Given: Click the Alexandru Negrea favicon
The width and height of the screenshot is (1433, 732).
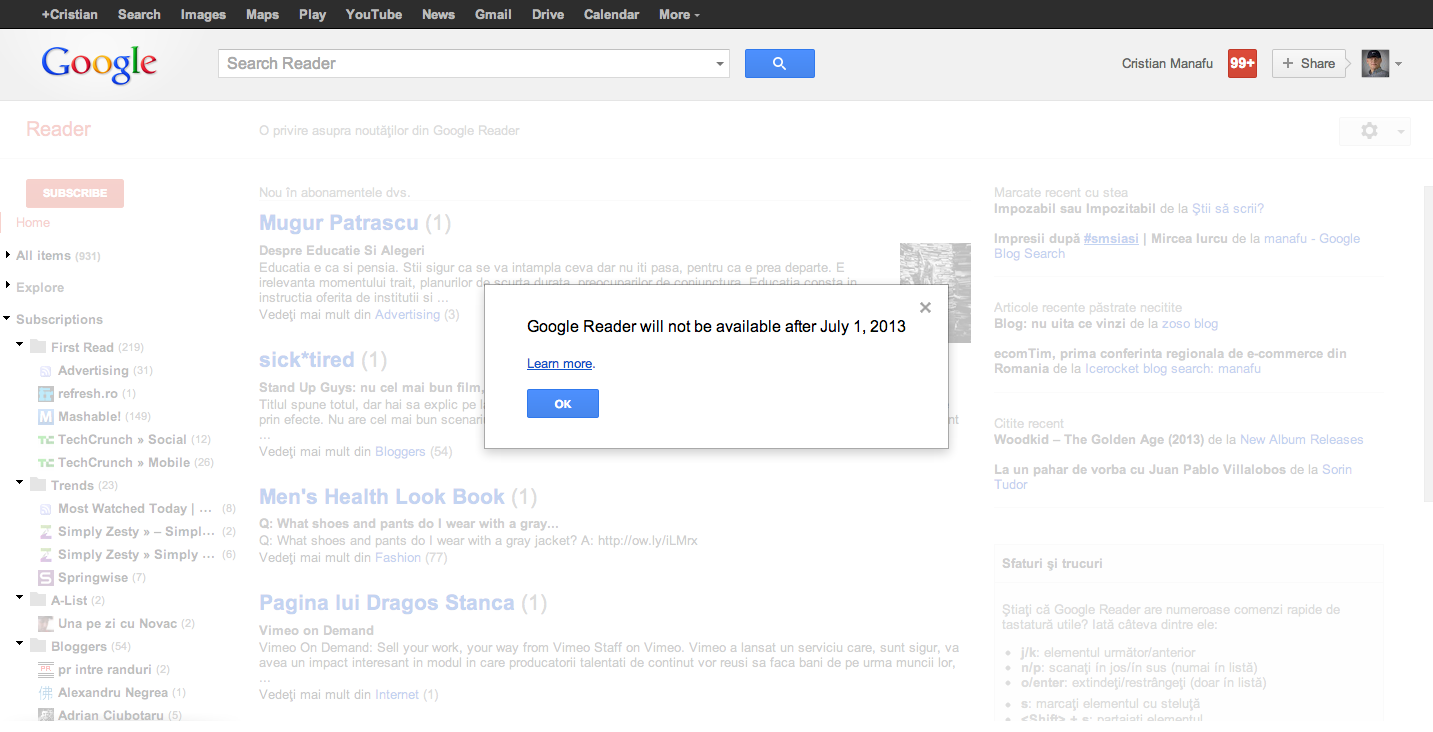Looking at the screenshot, I should click(x=45, y=693).
